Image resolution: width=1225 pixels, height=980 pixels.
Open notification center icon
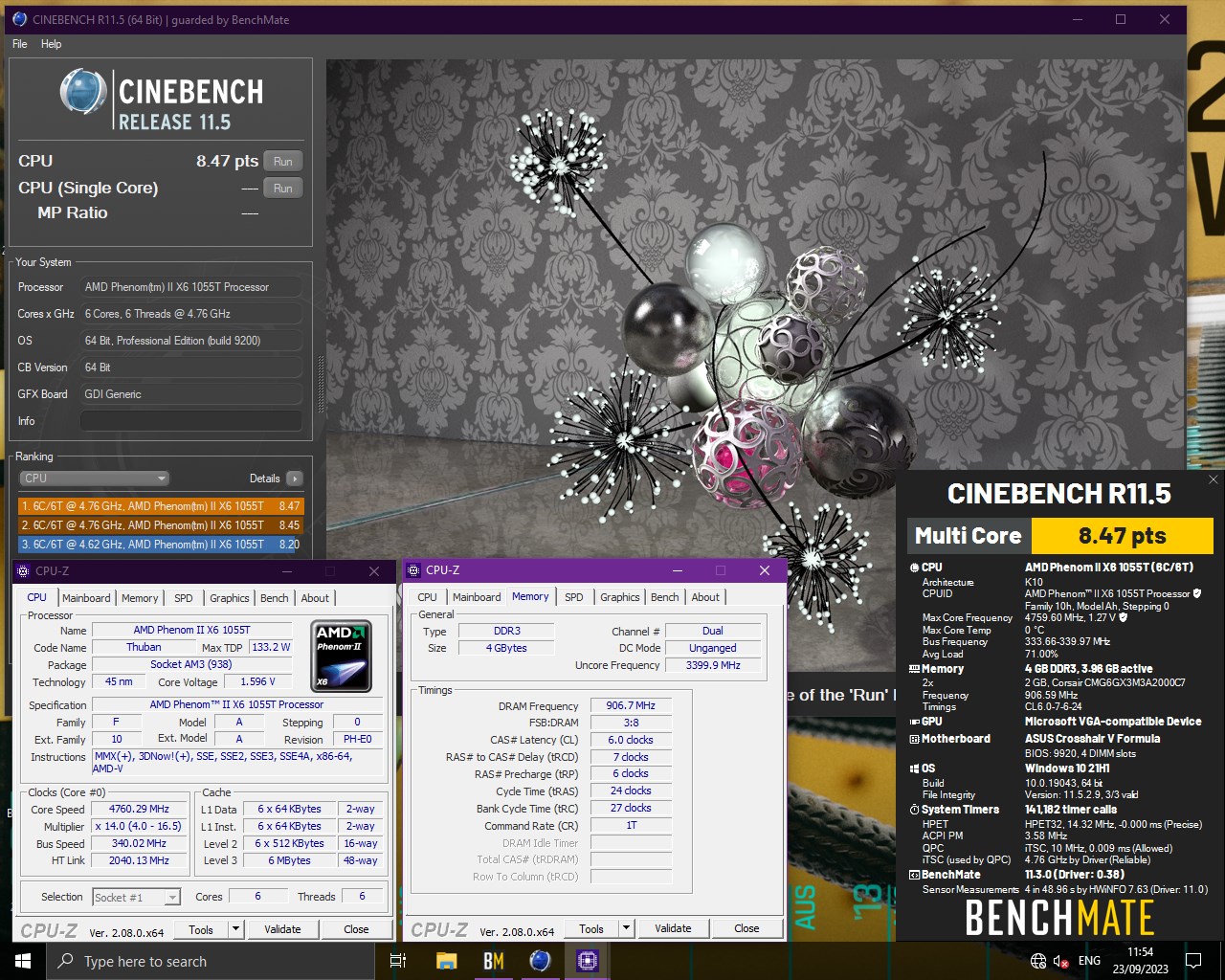tap(1193, 961)
